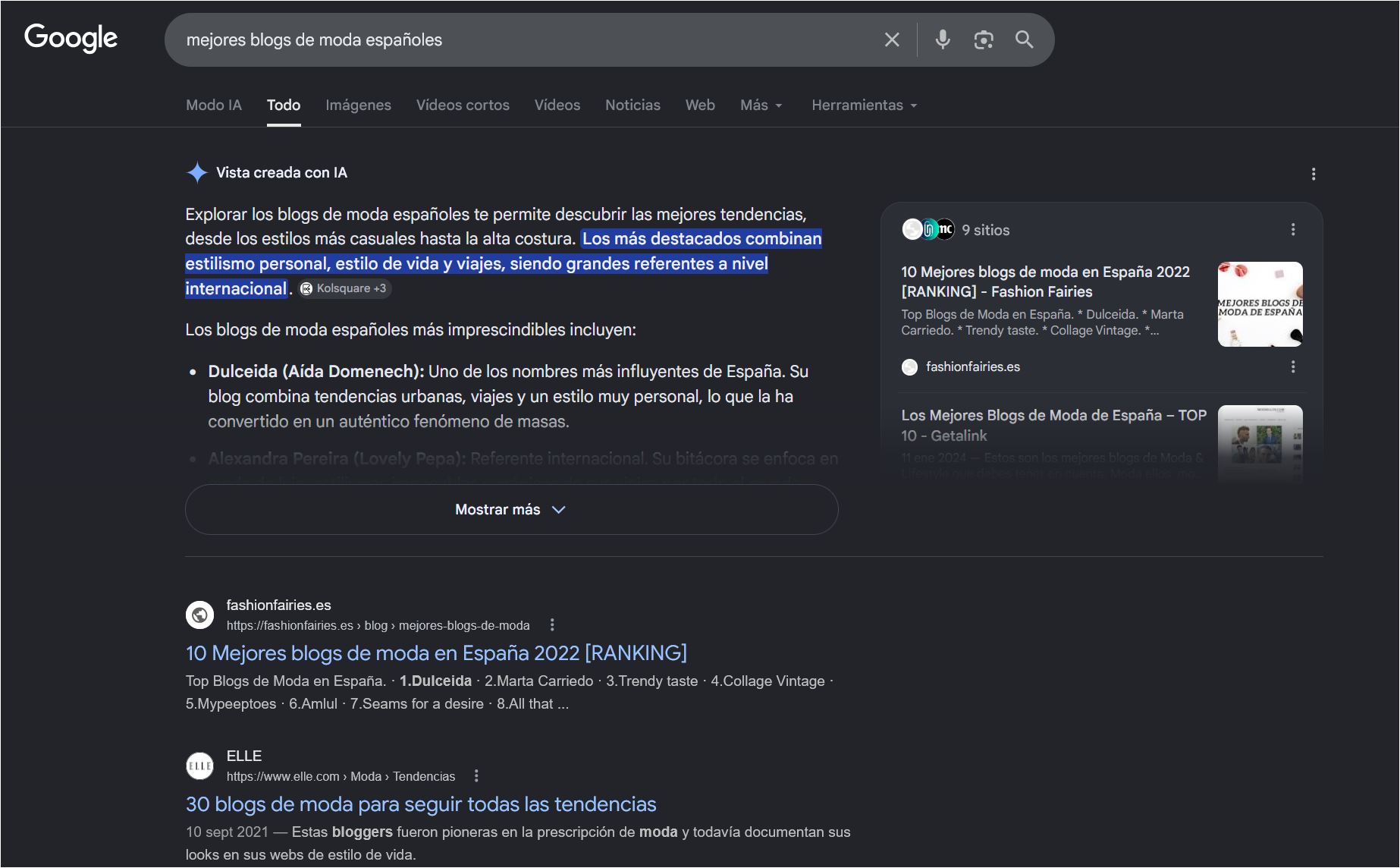Image resolution: width=1400 pixels, height=868 pixels.
Task: Click the 'fashionfairies.es' site name above first result
Action: pyautogui.click(x=278, y=605)
